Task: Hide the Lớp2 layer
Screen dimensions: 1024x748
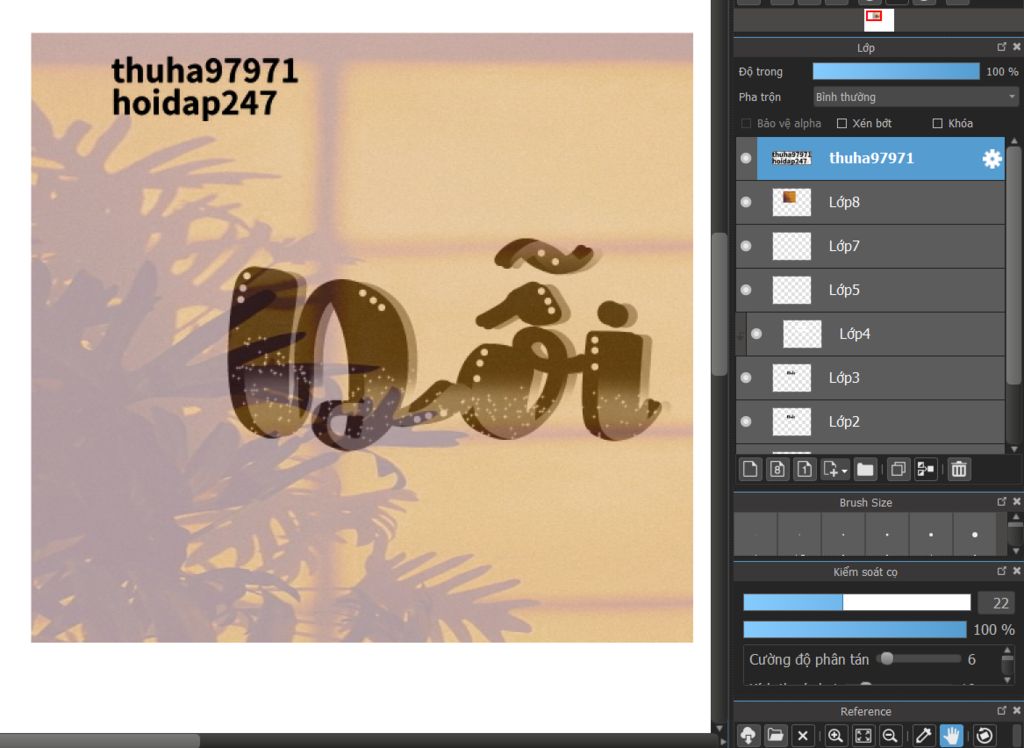Action: click(746, 421)
